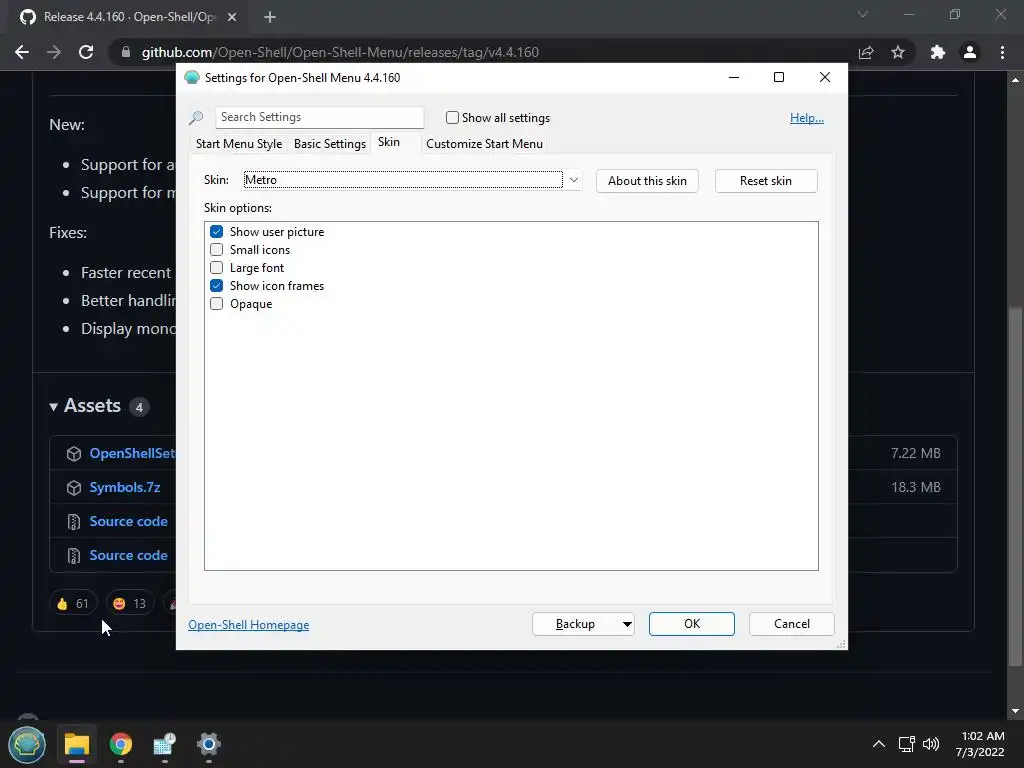Screen dimensions: 1024x768
Task: Bookmark this page with the star icon
Action: 898,52
